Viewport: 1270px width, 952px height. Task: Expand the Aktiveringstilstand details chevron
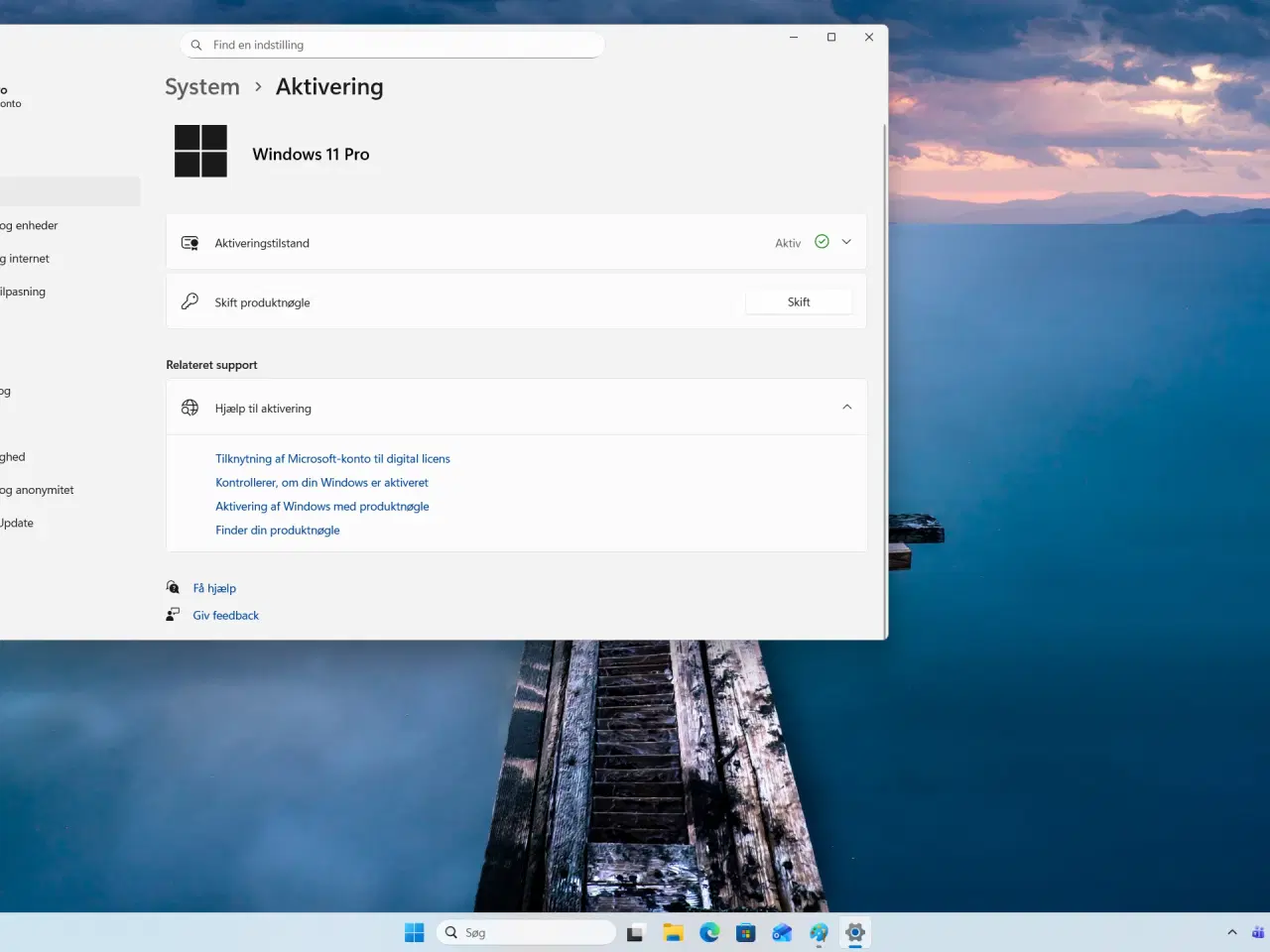click(x=846, y=241)
